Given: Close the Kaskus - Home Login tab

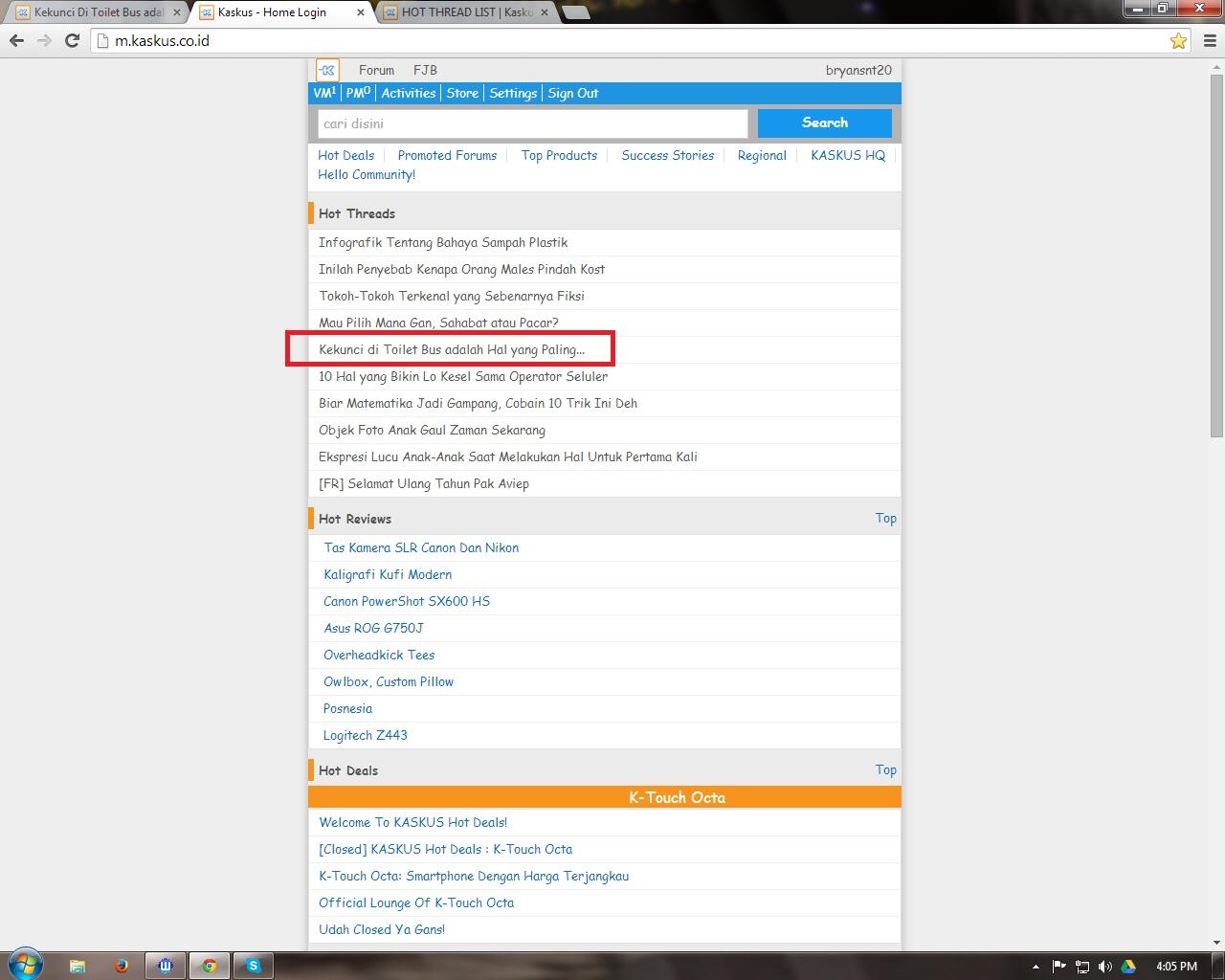Looking at the screenshot, I should [x=360, y=12].
